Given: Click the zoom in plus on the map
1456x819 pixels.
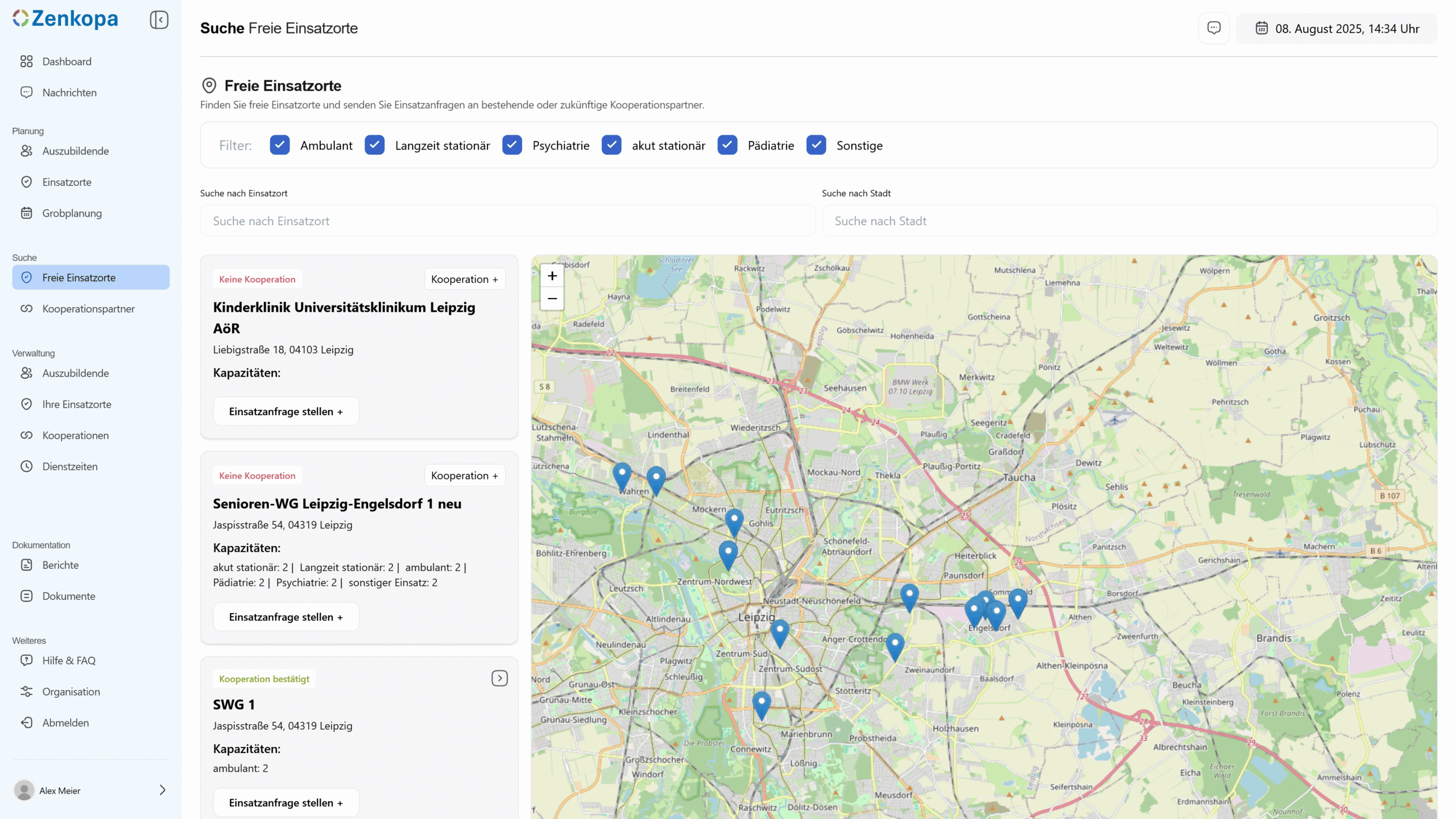Looking at the screenshot, I should tap(552, 276).
